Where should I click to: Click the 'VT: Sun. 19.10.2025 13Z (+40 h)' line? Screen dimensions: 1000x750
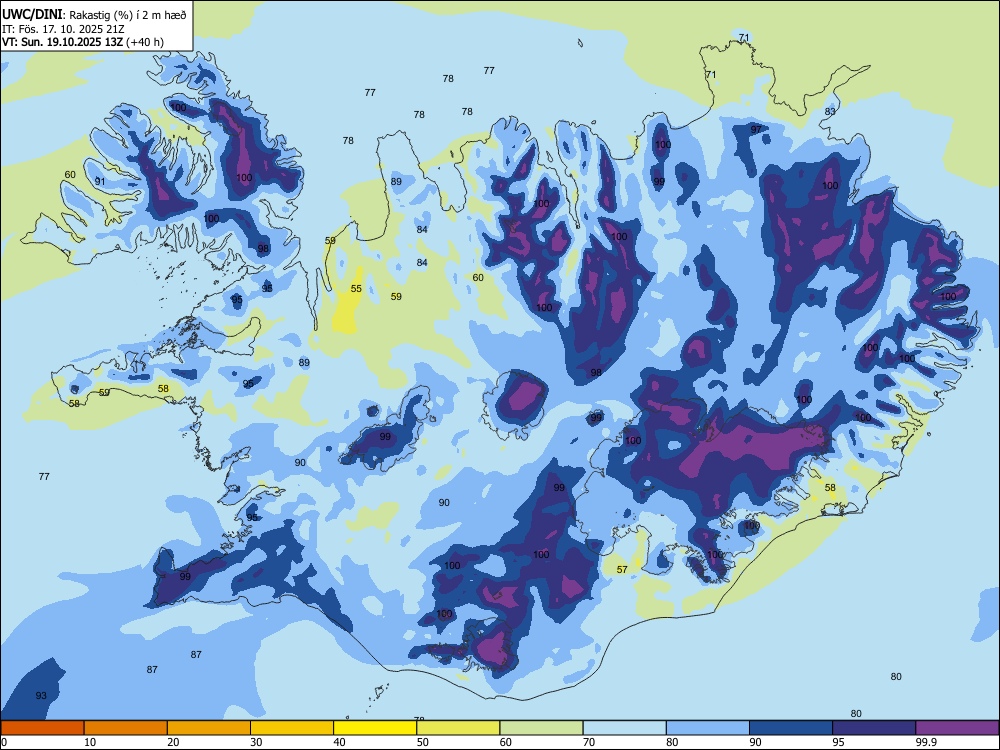tap(83, 42)
